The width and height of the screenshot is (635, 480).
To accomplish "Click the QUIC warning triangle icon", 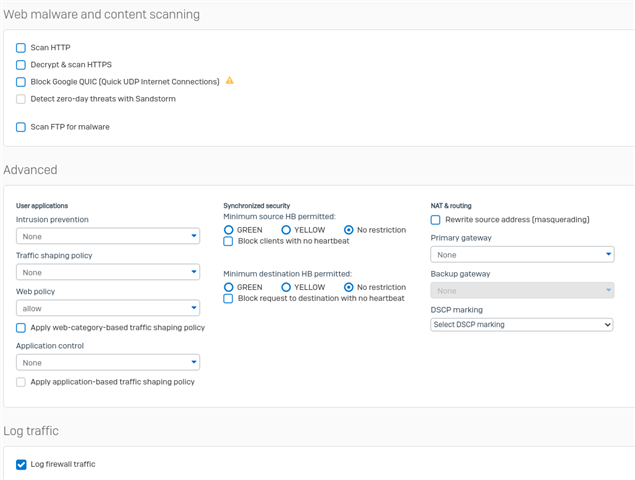I will click(230, 81).
